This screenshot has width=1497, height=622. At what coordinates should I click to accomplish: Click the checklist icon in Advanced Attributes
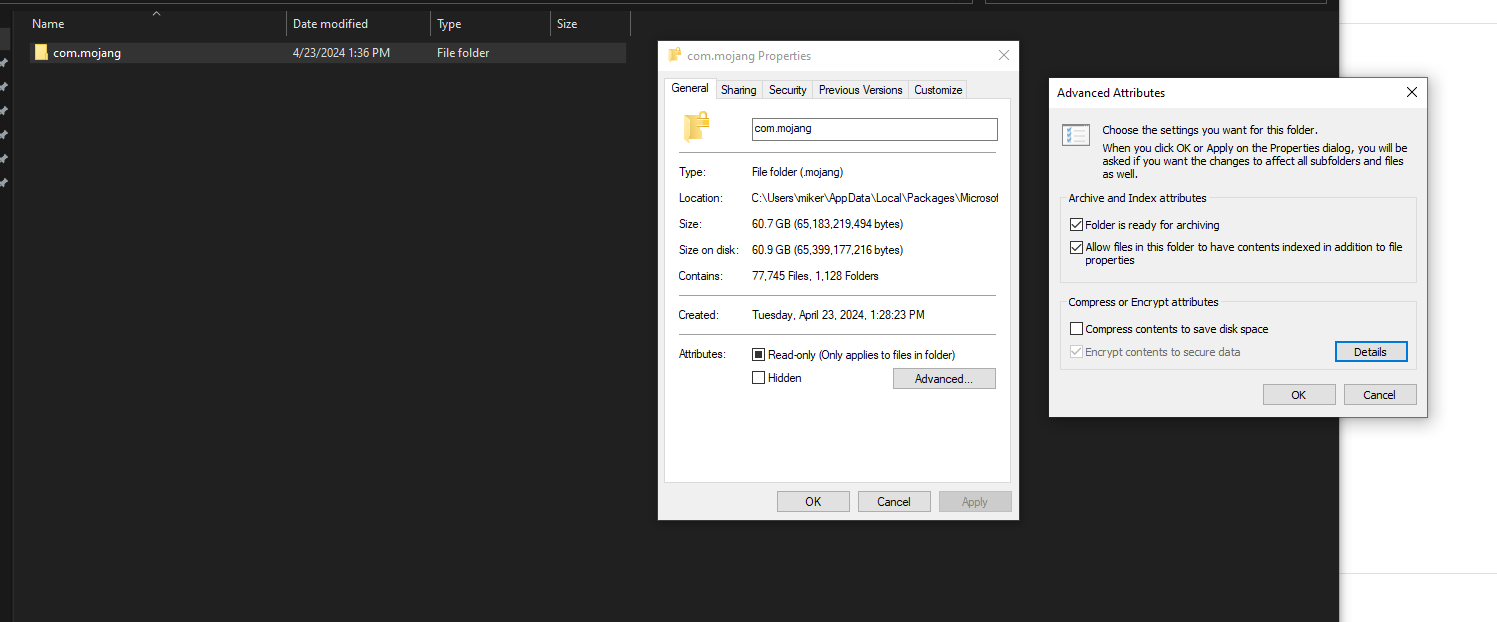coord(1076,136)
